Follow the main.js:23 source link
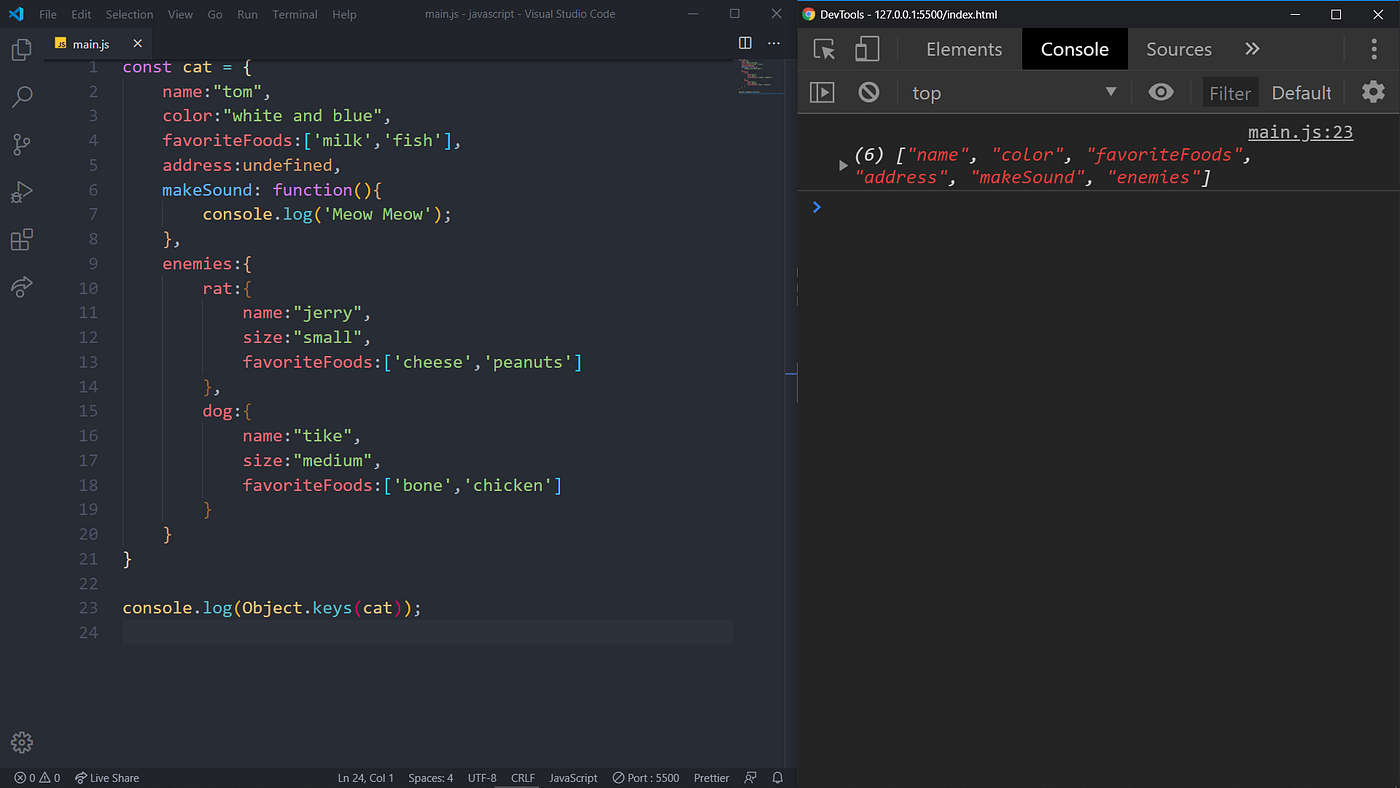1400x788 pixels. [1300, 131]
